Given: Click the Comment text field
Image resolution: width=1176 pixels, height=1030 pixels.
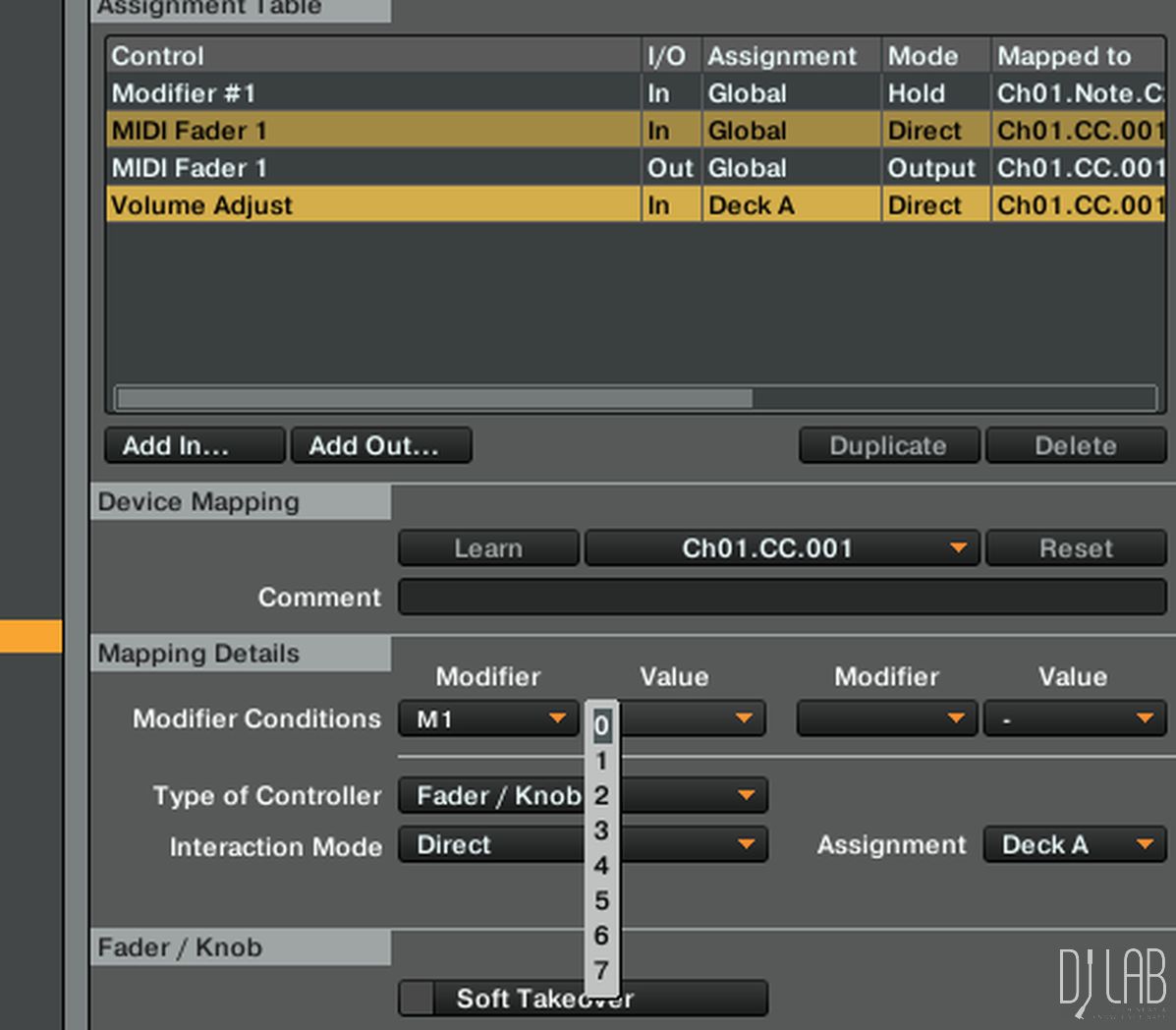Looking at the screenshot, I should click(782, 598).
